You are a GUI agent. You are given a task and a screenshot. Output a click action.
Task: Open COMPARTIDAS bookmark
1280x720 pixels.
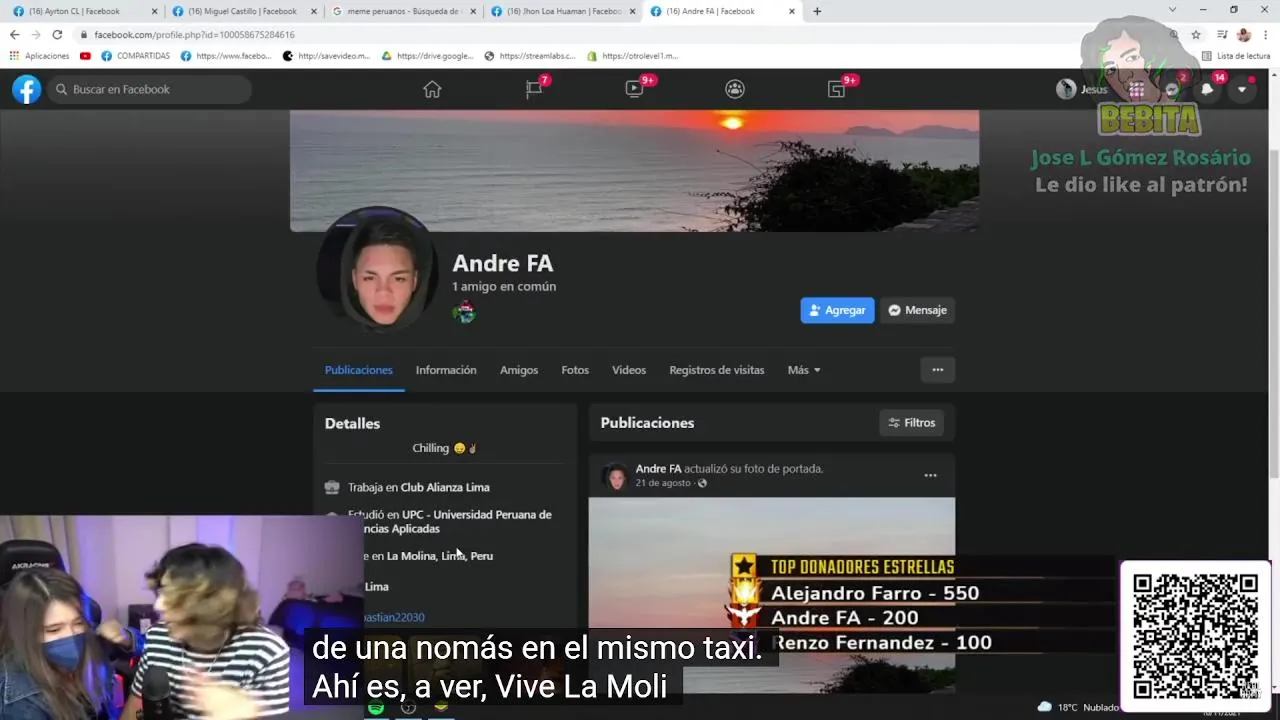pyautogui.click(x=136, y=56)
